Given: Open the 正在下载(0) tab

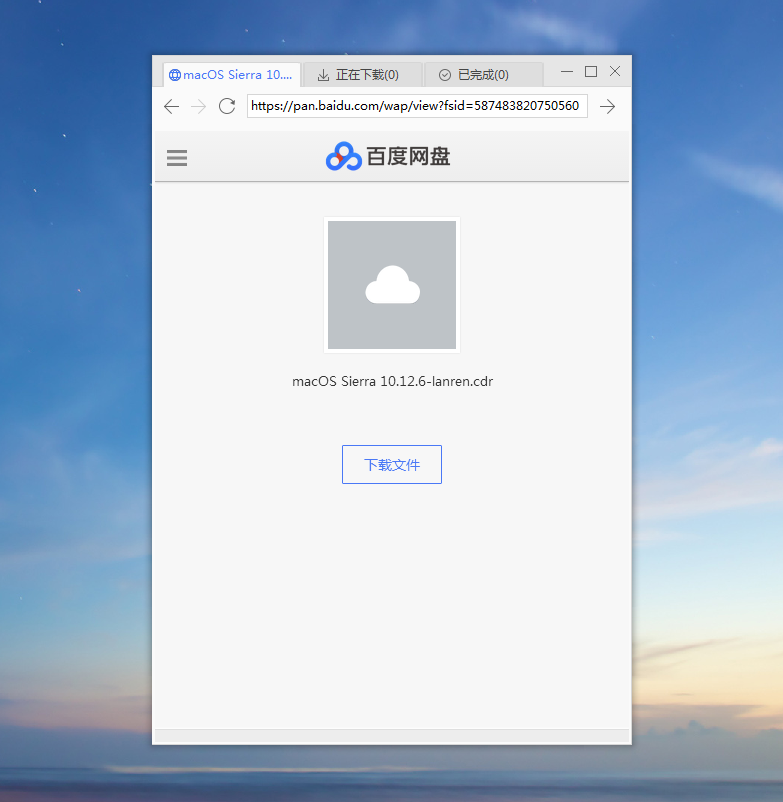Looking at the screenshot, I should point(363,75).
